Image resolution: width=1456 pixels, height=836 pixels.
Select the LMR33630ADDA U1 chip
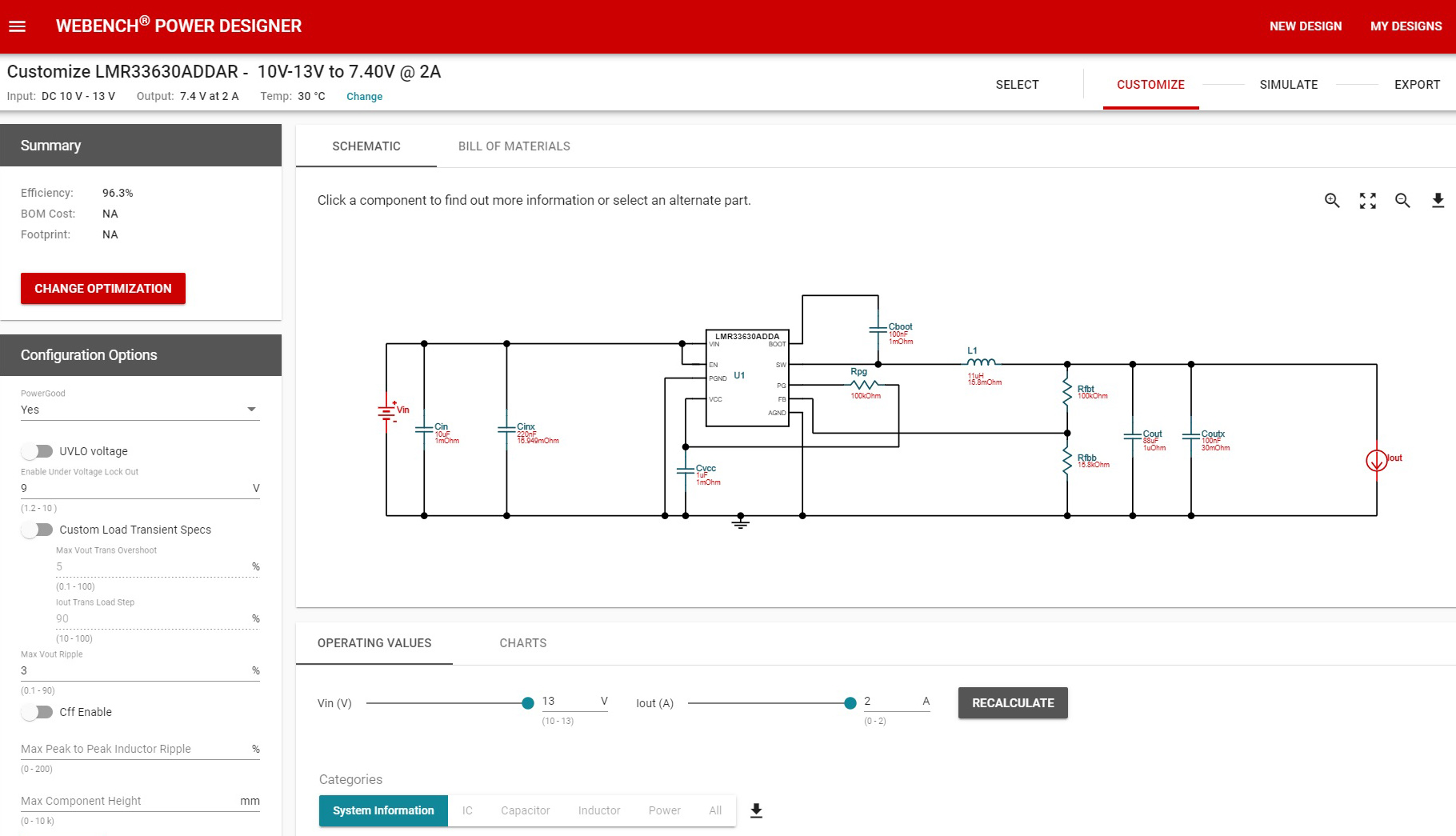[x=747, y=378]
